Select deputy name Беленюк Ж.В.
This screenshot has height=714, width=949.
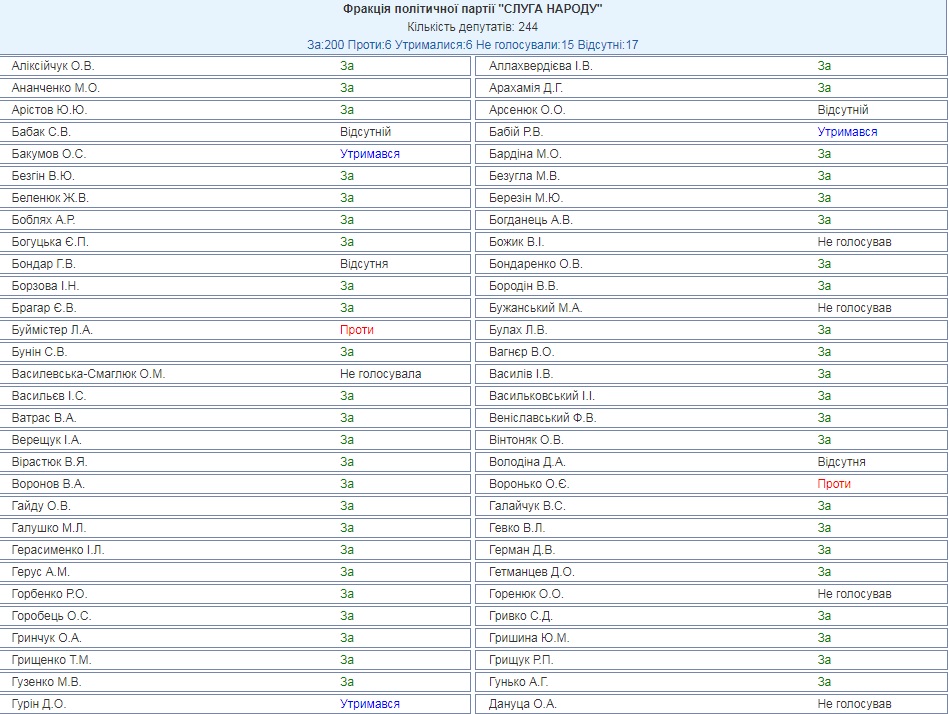[x=50, y=198]
